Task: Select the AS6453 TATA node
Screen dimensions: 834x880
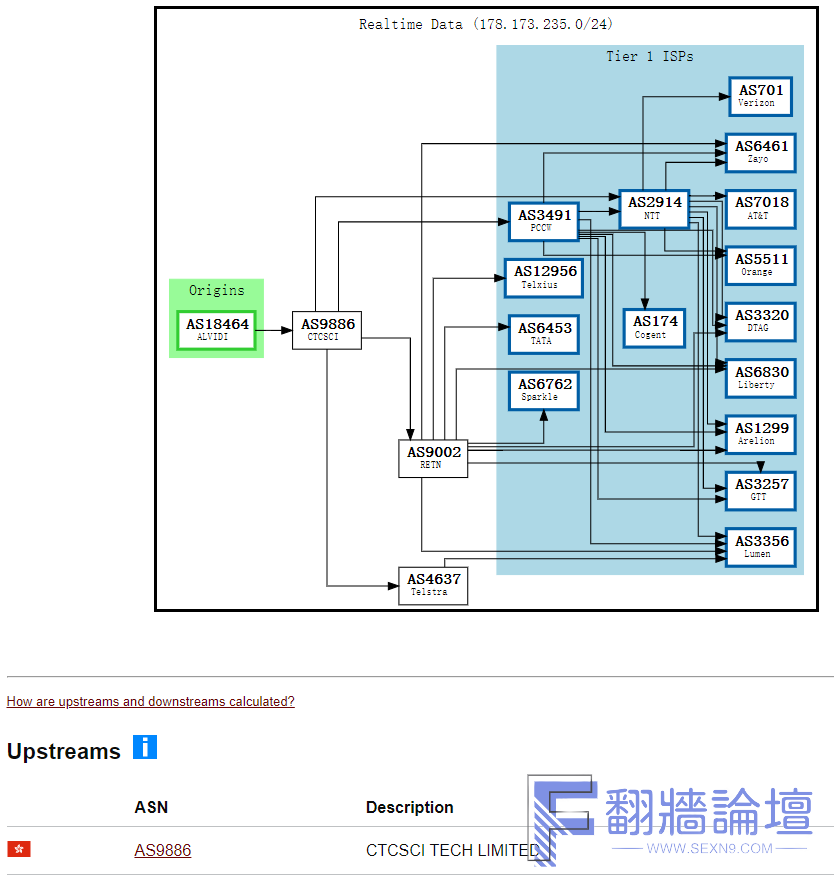Action: click(x=543, y=334)
